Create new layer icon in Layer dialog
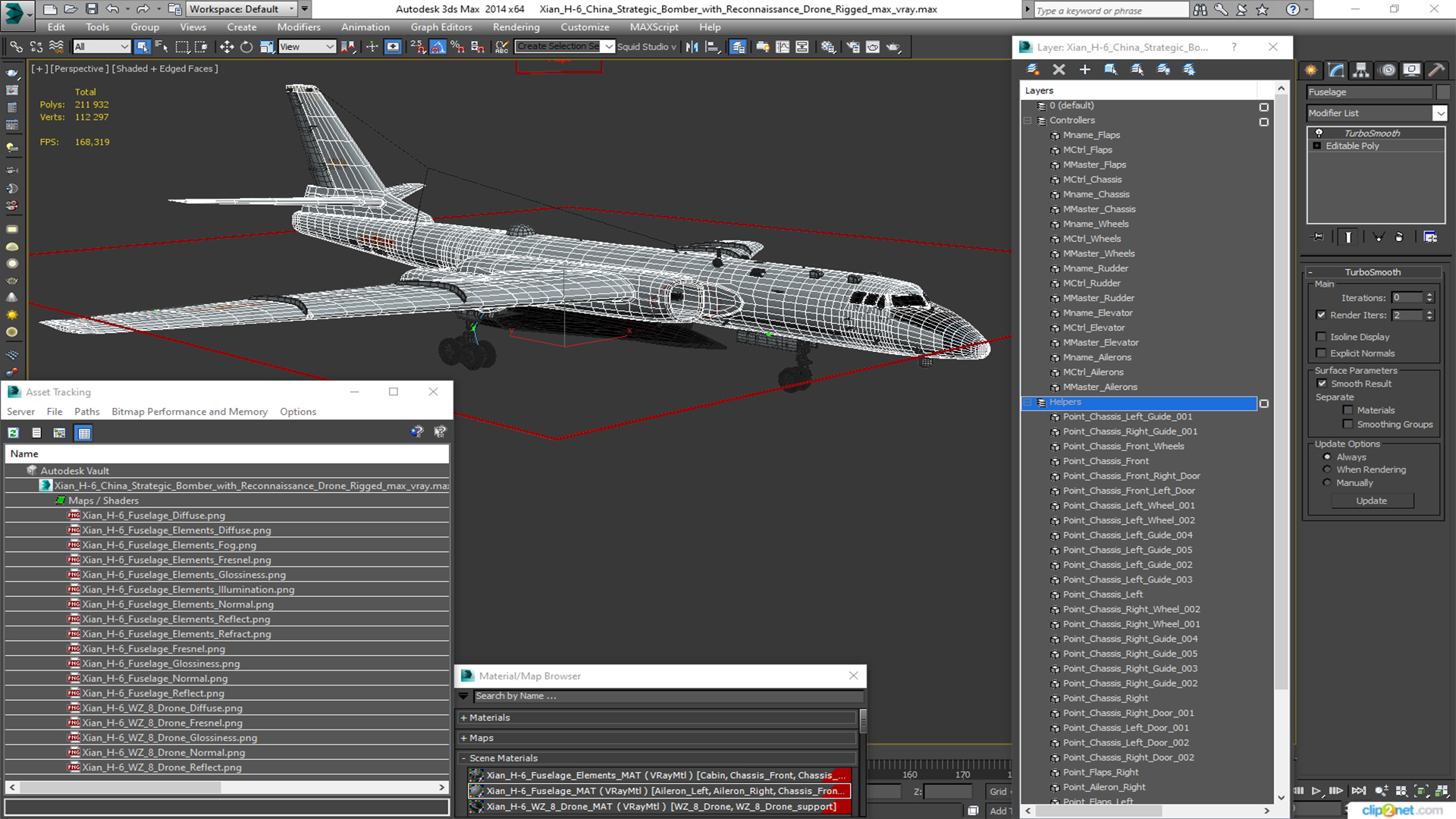 coord(1033,69)
